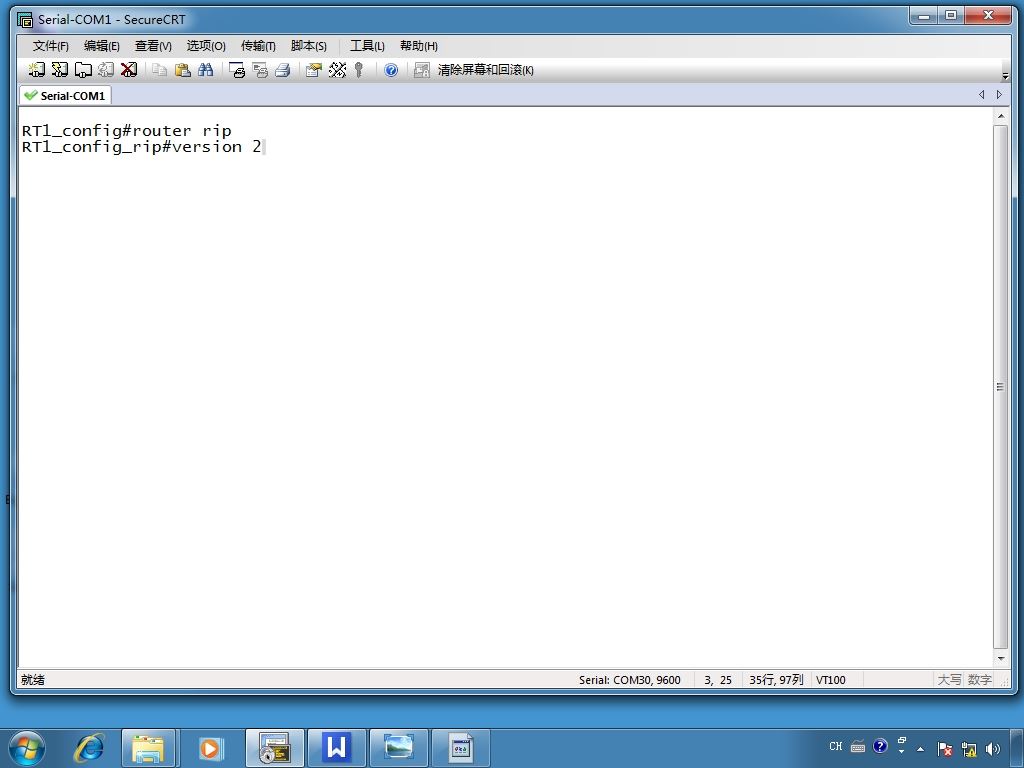Image resolution: width=1024 pixels, height=768 pixels.
Task: Open the 传输(T) menu
Action: coord(258,46)
